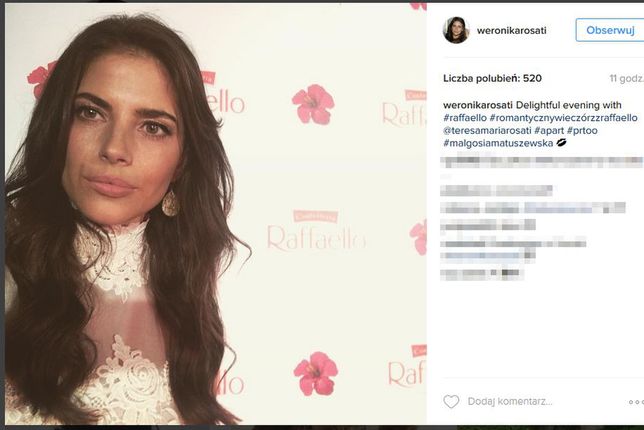Click the Raffaello logo in photo center

(317, 231)
